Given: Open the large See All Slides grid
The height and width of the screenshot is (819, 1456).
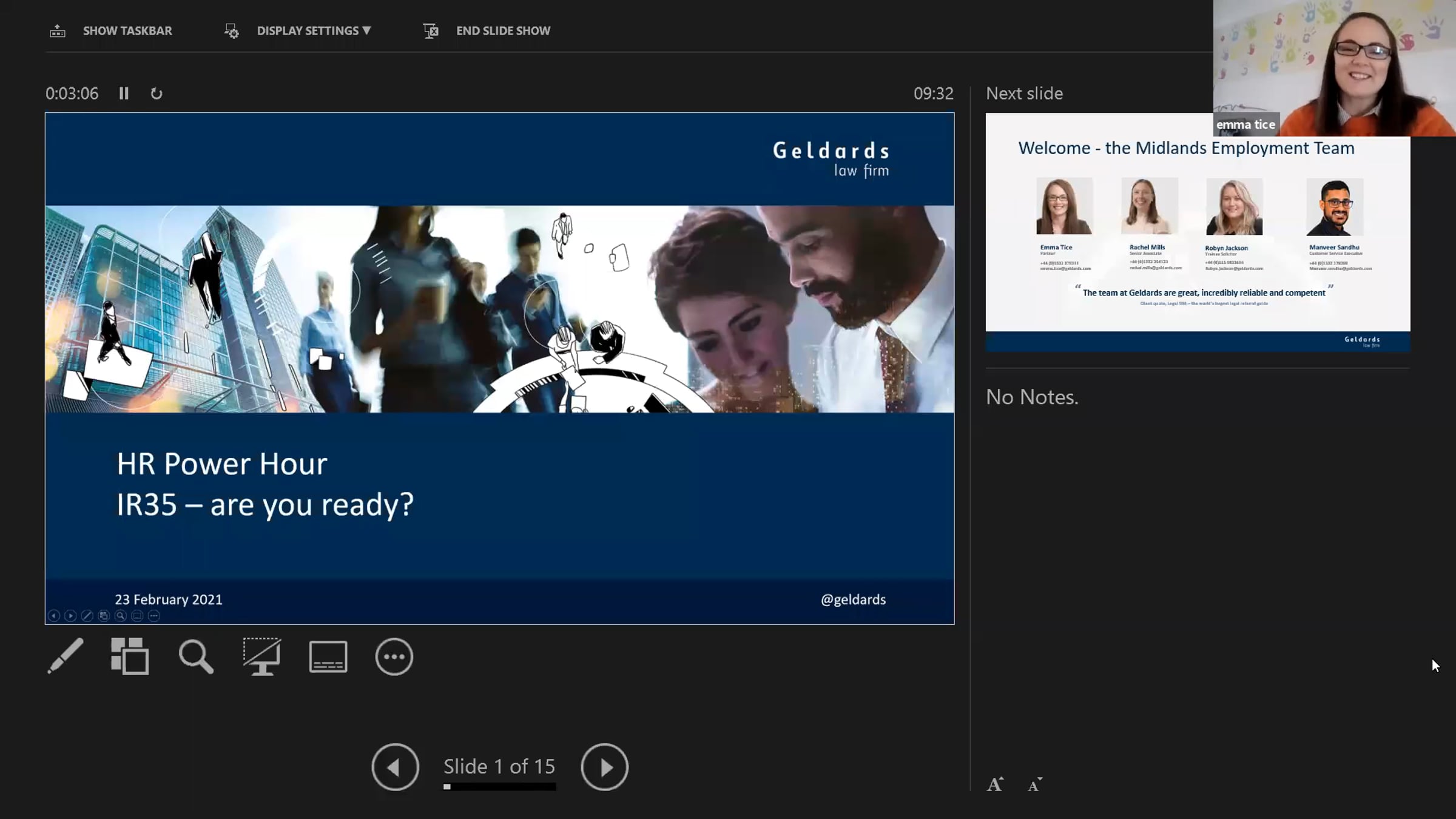Looking at the screenshot, I should pos(130,656).
